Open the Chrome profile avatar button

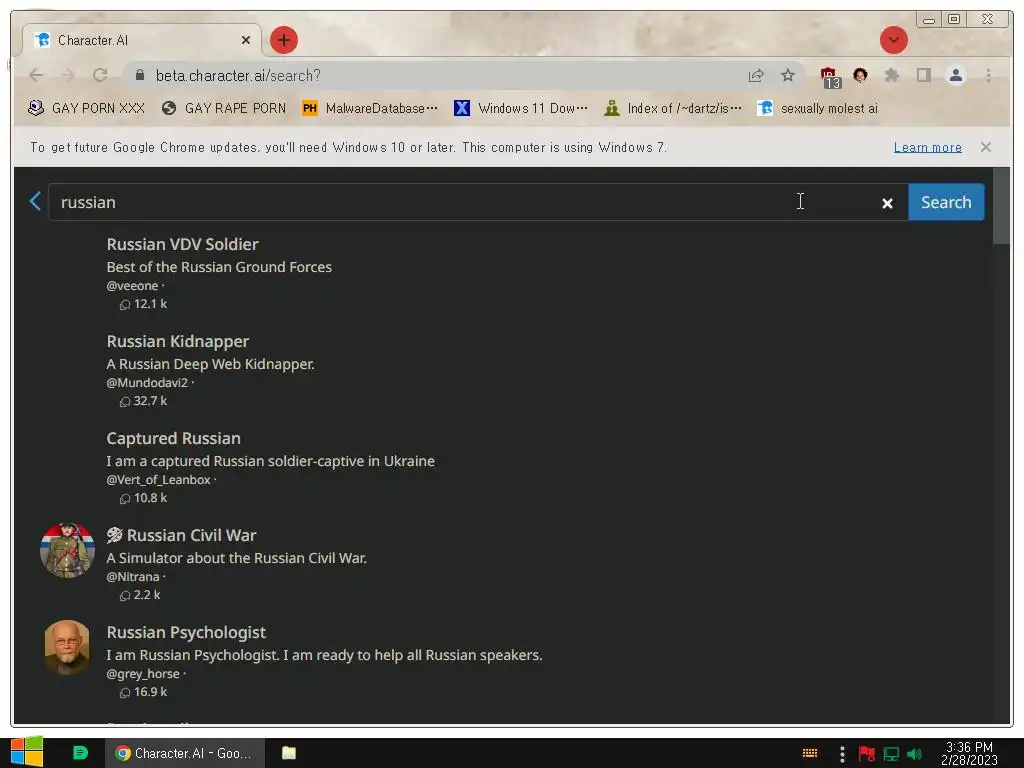coord(955,75)
